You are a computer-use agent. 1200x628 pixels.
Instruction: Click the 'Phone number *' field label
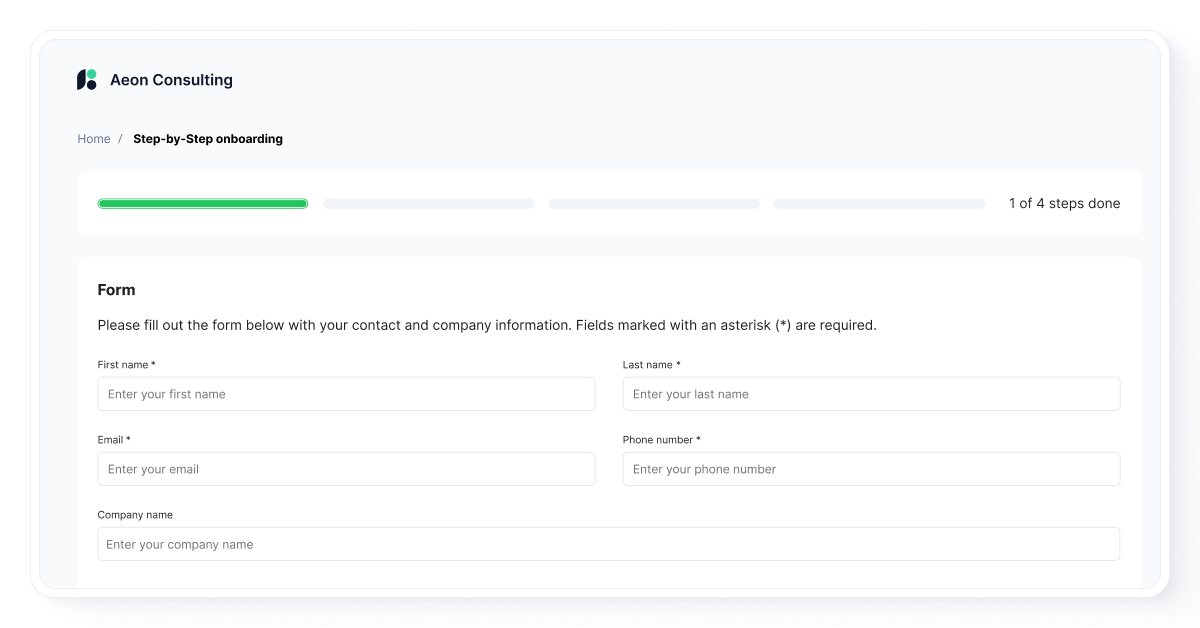point(663,439)
